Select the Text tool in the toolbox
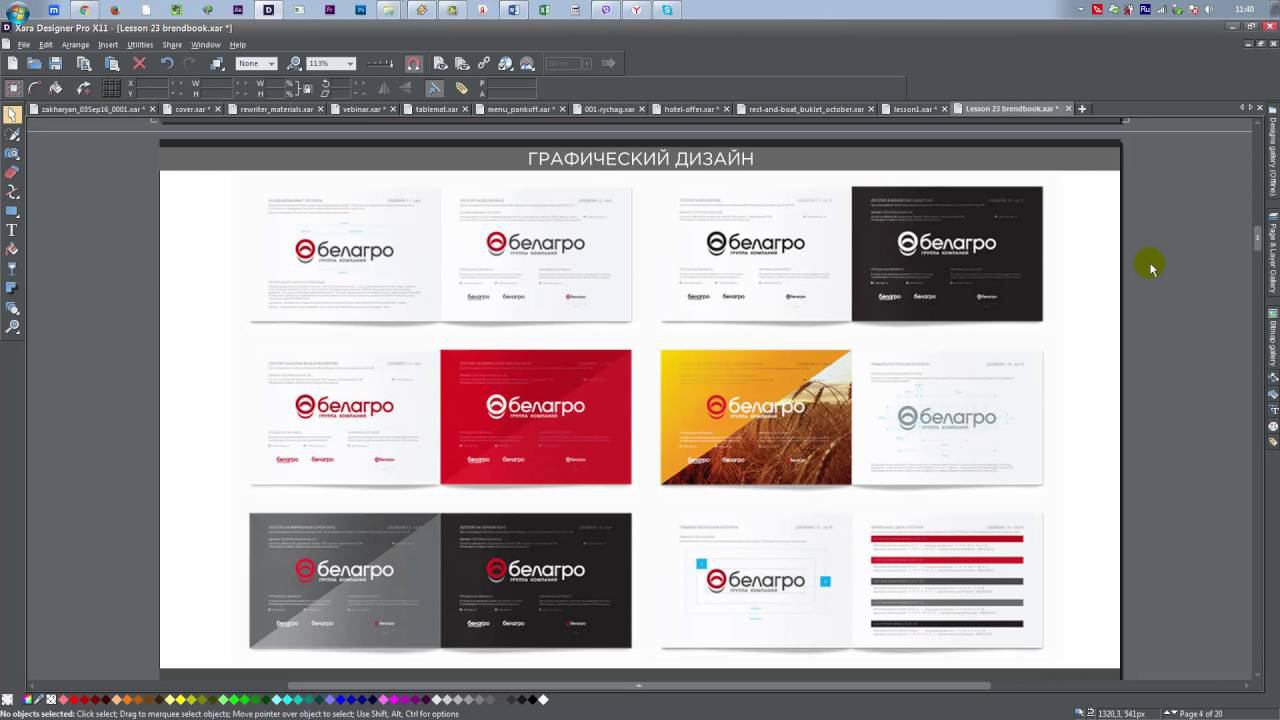Viewport: 1280px width, 720px height. pos(12,230)
